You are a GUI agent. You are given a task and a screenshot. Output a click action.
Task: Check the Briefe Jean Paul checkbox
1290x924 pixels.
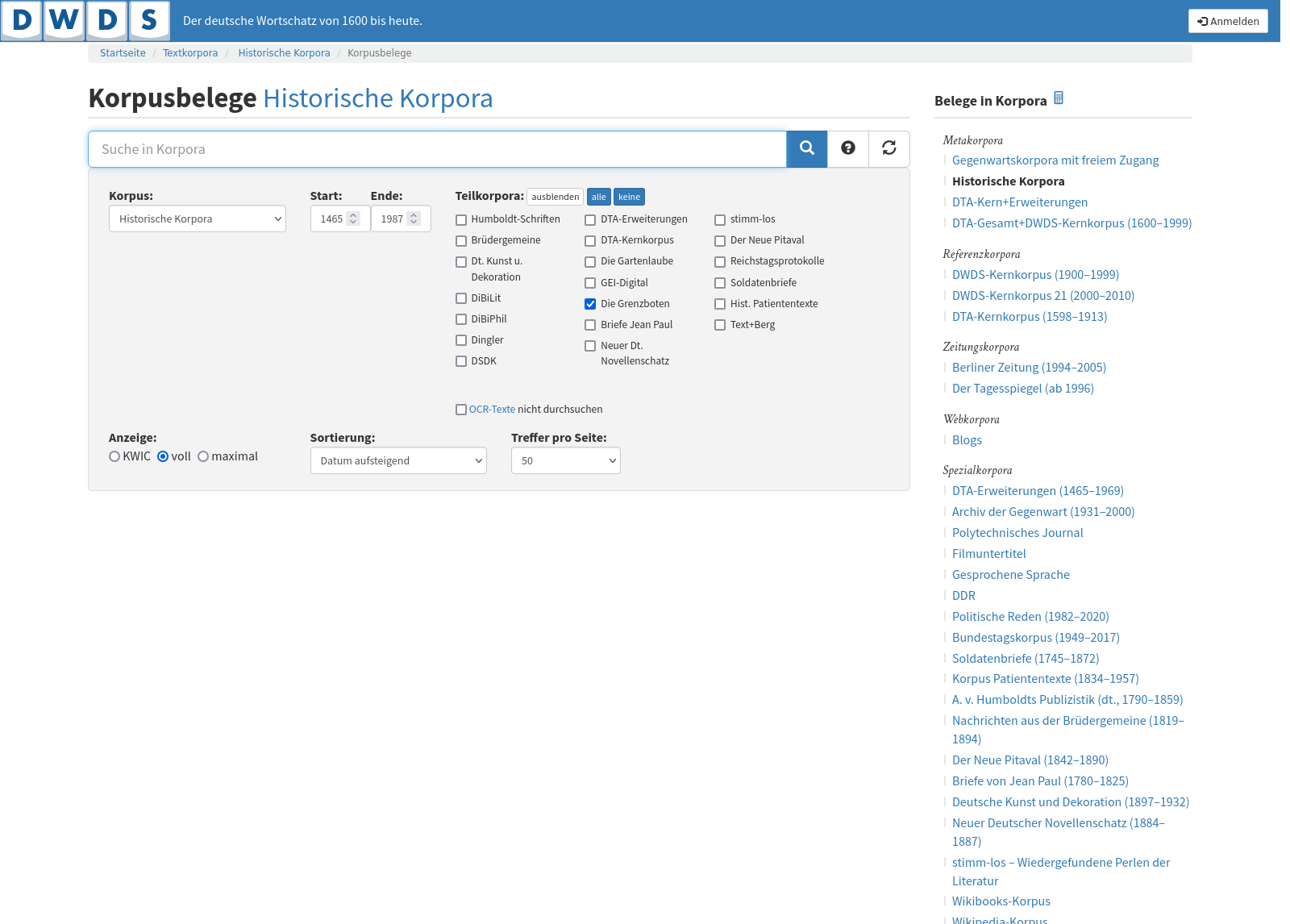[x=590, y=326]
